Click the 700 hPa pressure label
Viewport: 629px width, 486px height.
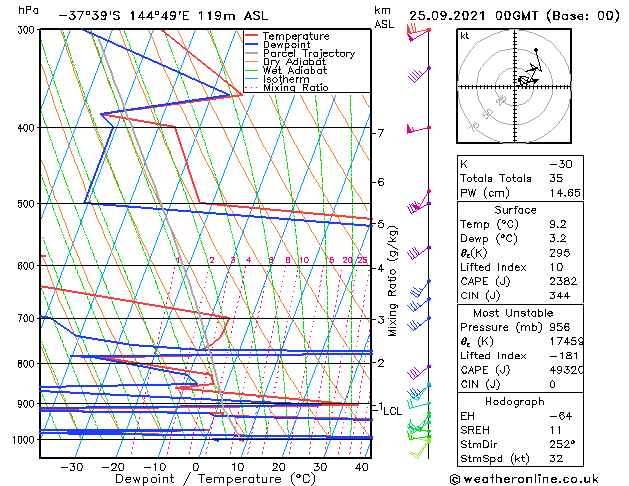point(28,319)
